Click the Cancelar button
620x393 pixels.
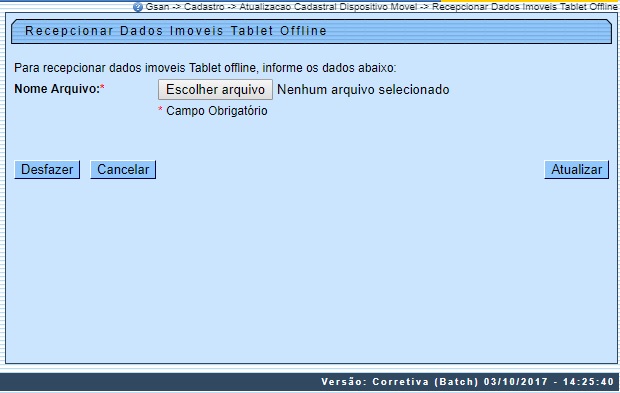click(x=123, y=170)
